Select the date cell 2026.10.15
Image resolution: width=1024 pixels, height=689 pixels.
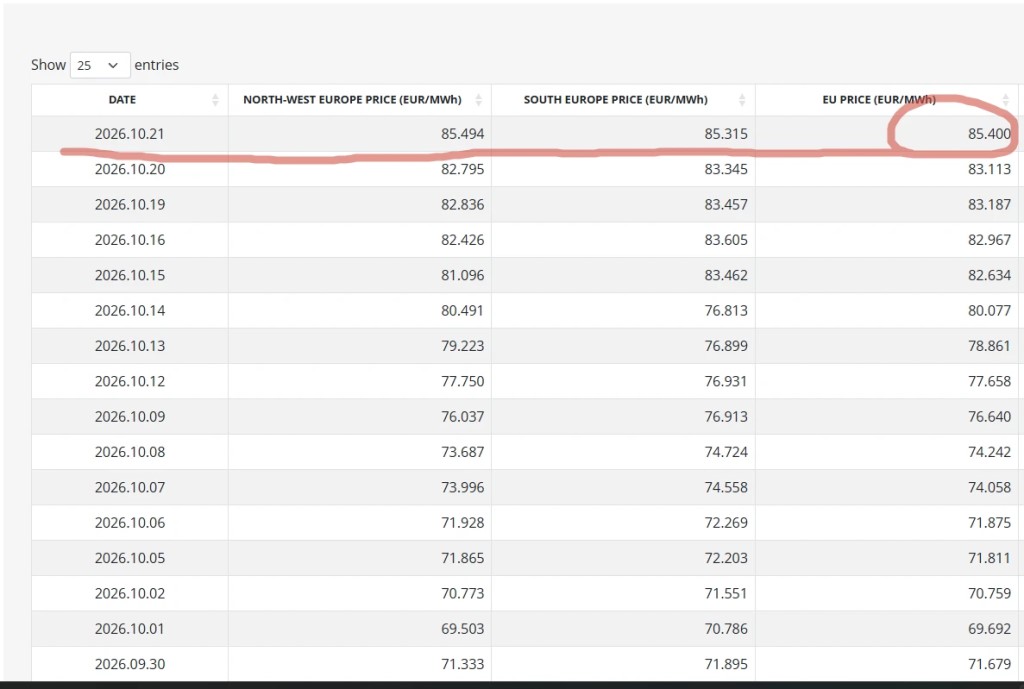coord(130,275)
